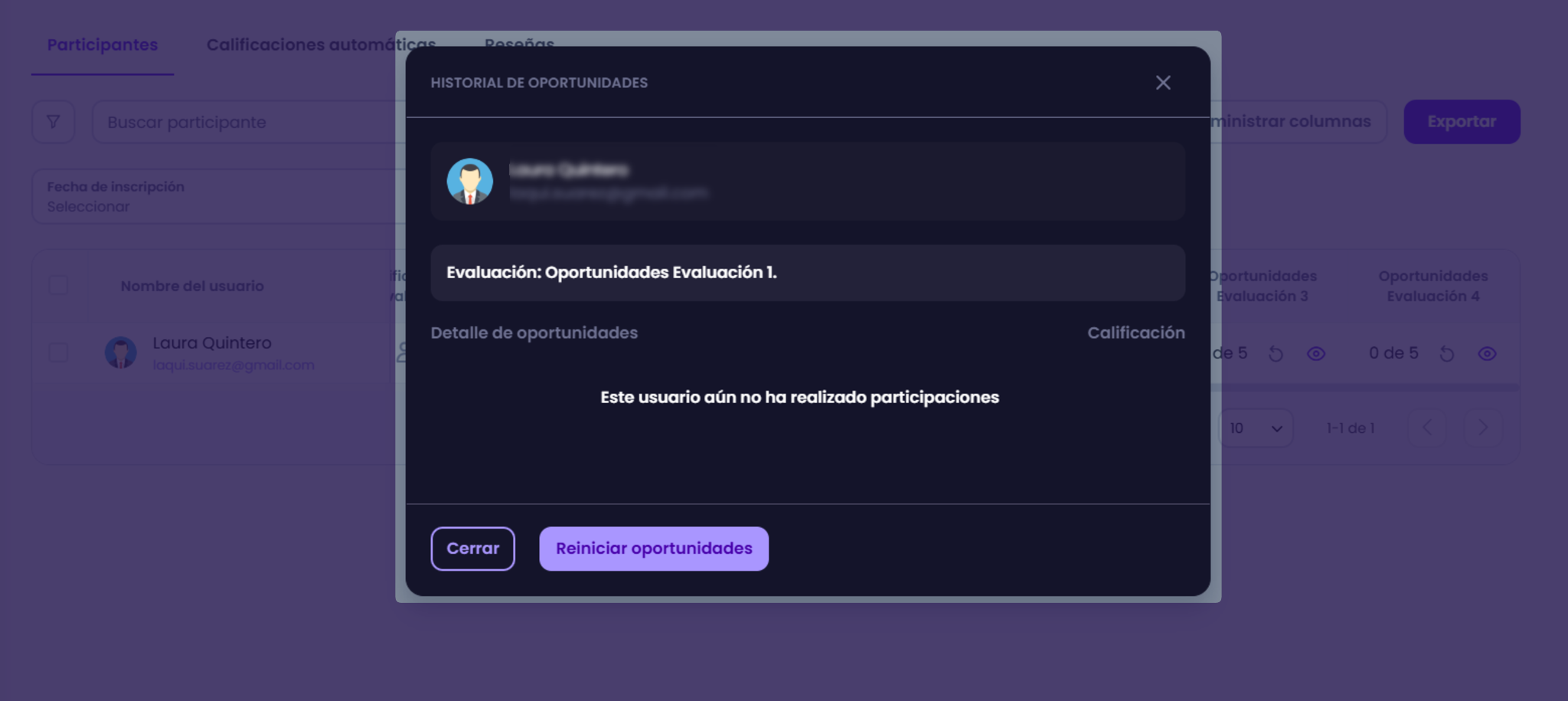Click the Laura Quintero name in table

(212, 343)
